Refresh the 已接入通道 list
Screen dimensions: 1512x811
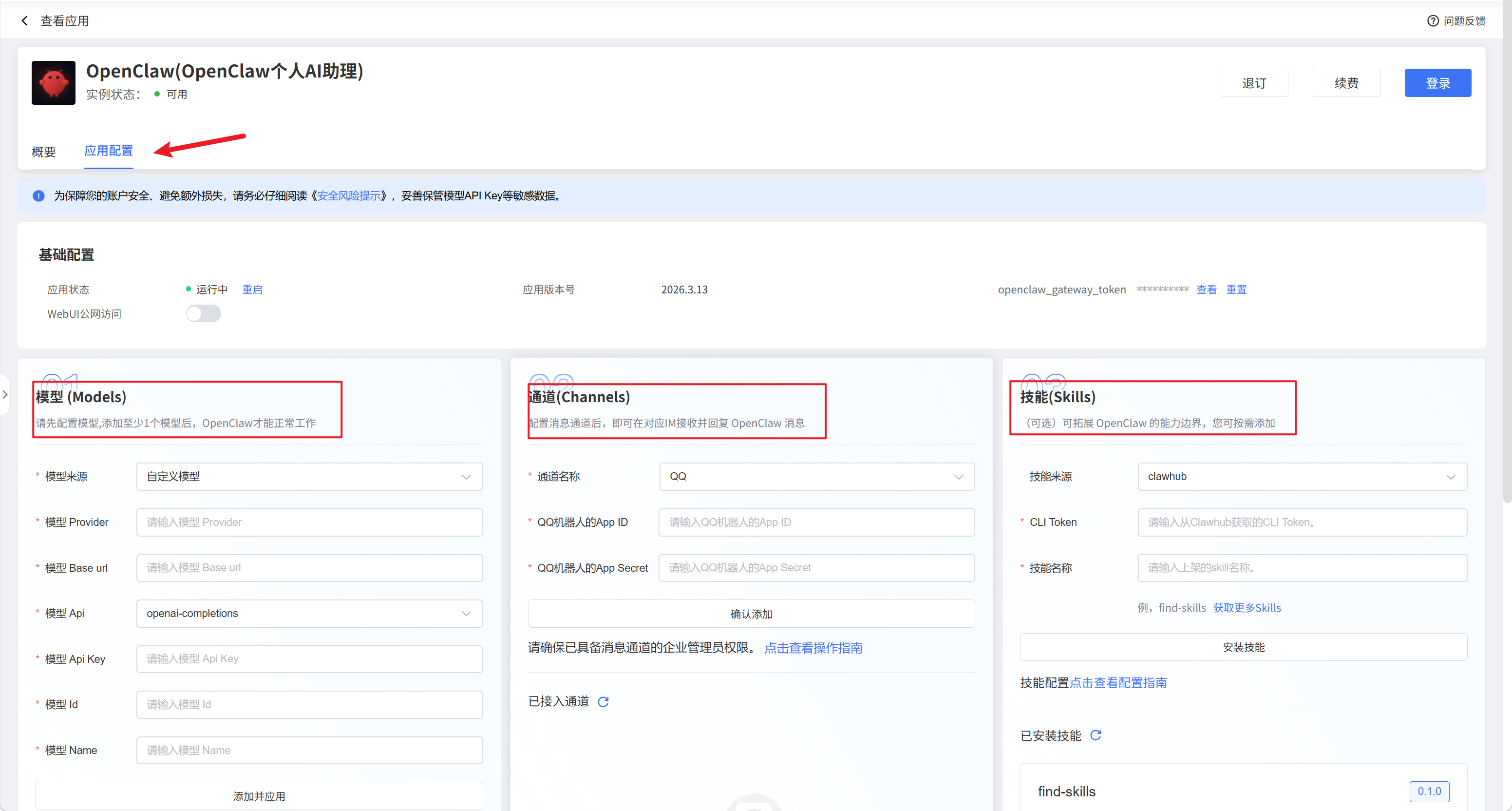click(x=603, y=702)
